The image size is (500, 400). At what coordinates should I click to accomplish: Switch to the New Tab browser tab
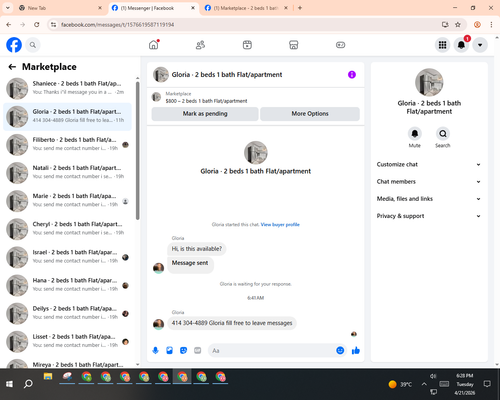61,8
